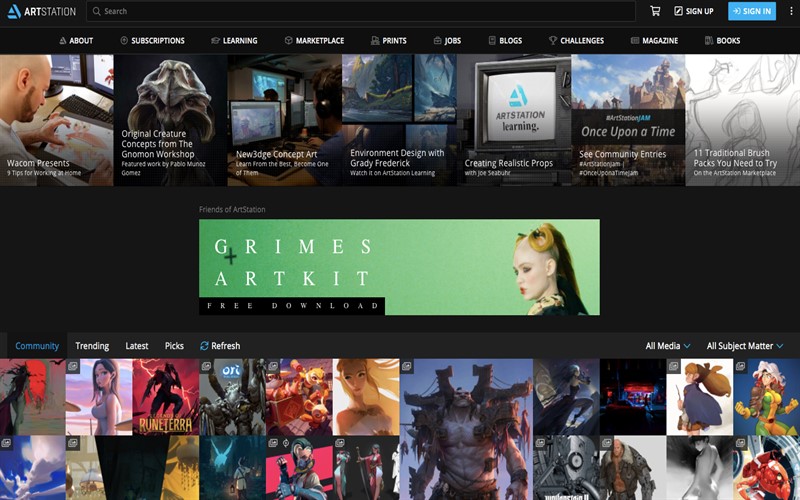
Task: Open the Creating Realistic Props card
Action: [514, 120]
